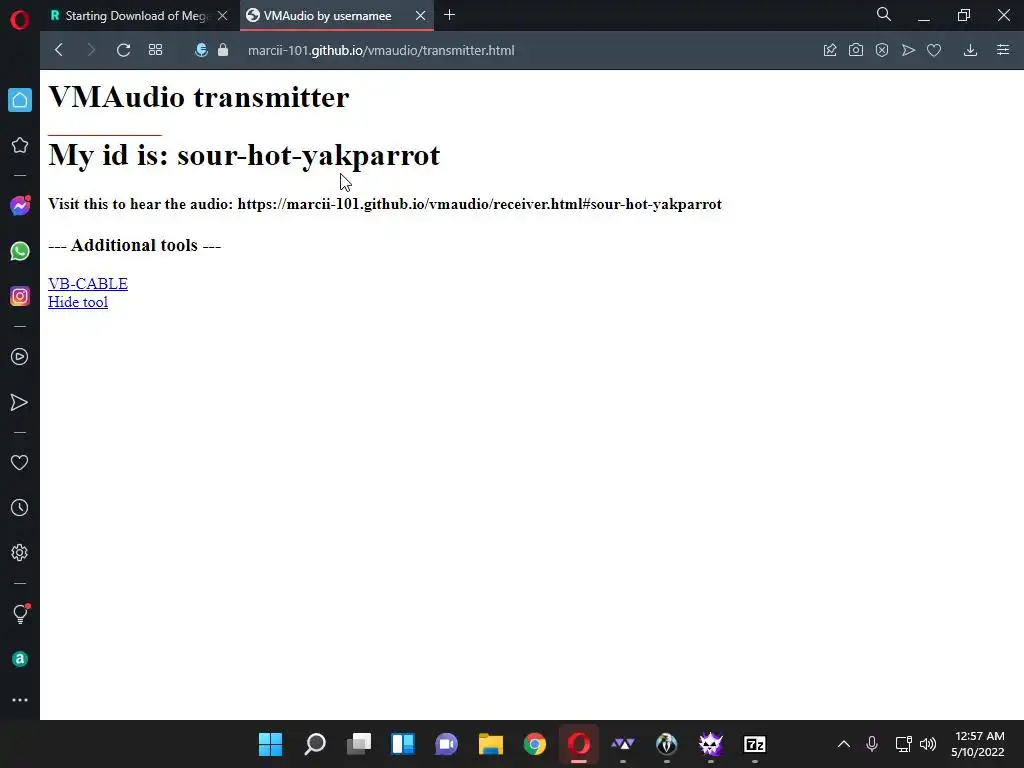The image size is (1024, 768).
Task: Reload the current page
Action: [x=123, y=50]
